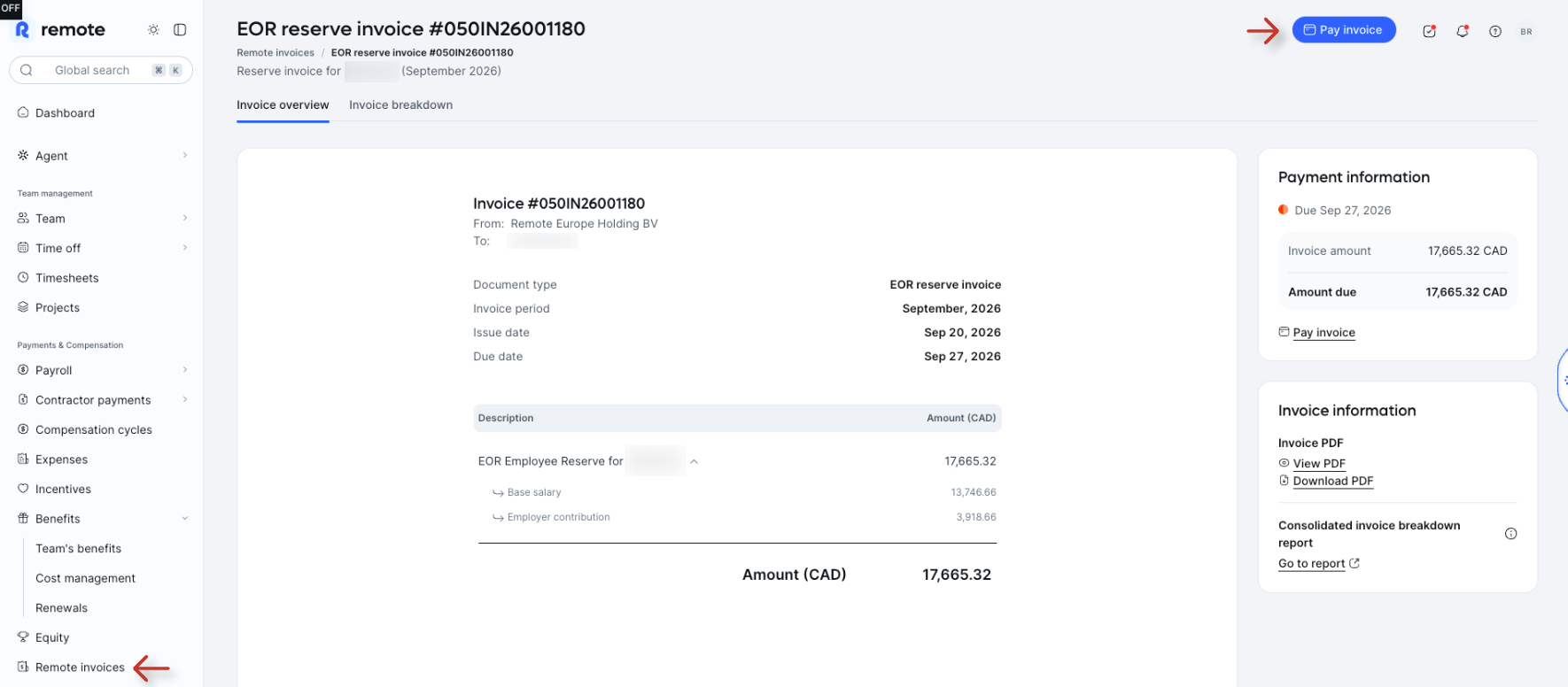1568x687 pixels.
Task: Open the help question mark icon
Action: click(1495, 31)
